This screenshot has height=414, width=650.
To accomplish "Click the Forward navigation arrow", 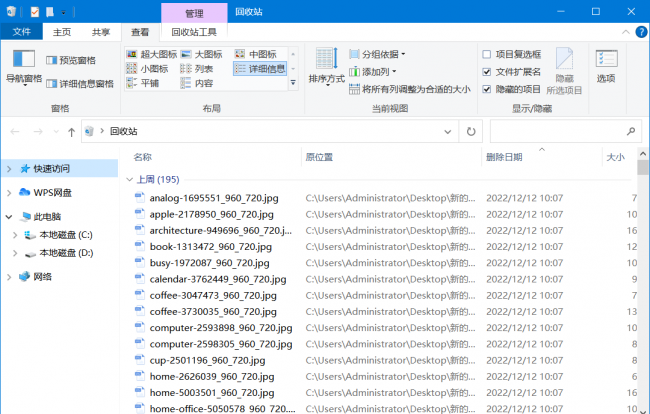I will pyautogui.click(x=38, y=132).
